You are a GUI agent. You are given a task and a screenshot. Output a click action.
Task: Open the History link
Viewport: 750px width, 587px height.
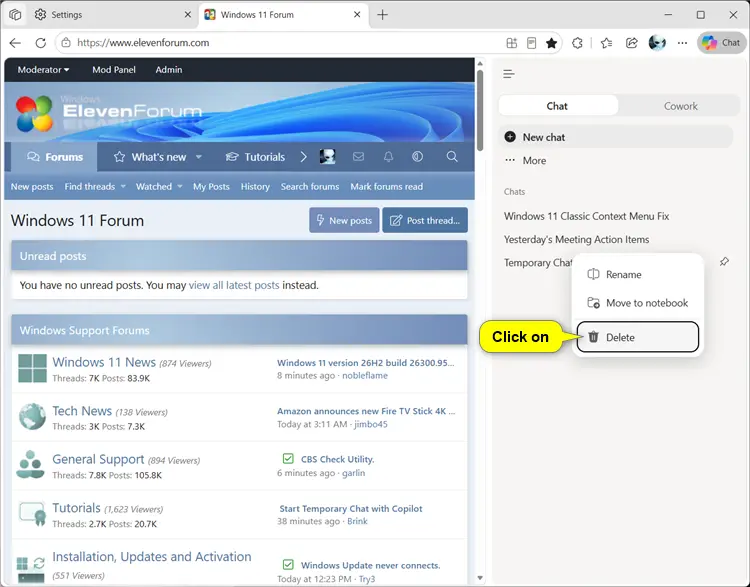point(255,187)
